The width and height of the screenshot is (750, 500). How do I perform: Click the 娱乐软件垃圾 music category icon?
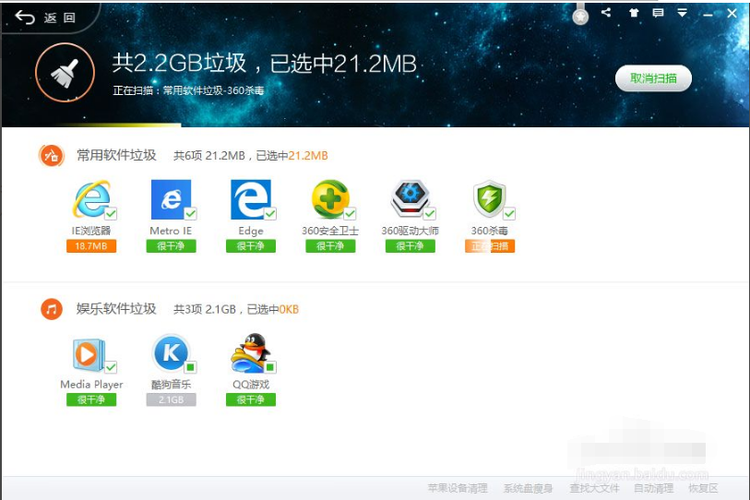click(52, 309)
